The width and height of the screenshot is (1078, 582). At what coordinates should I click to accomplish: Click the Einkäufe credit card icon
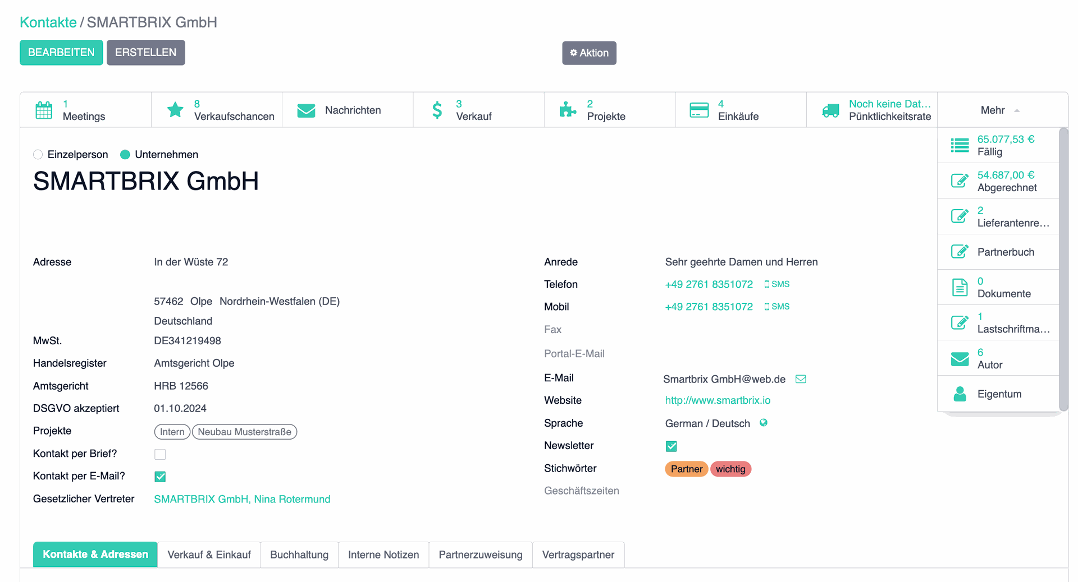pyautogui.click(x=699, y=110)
